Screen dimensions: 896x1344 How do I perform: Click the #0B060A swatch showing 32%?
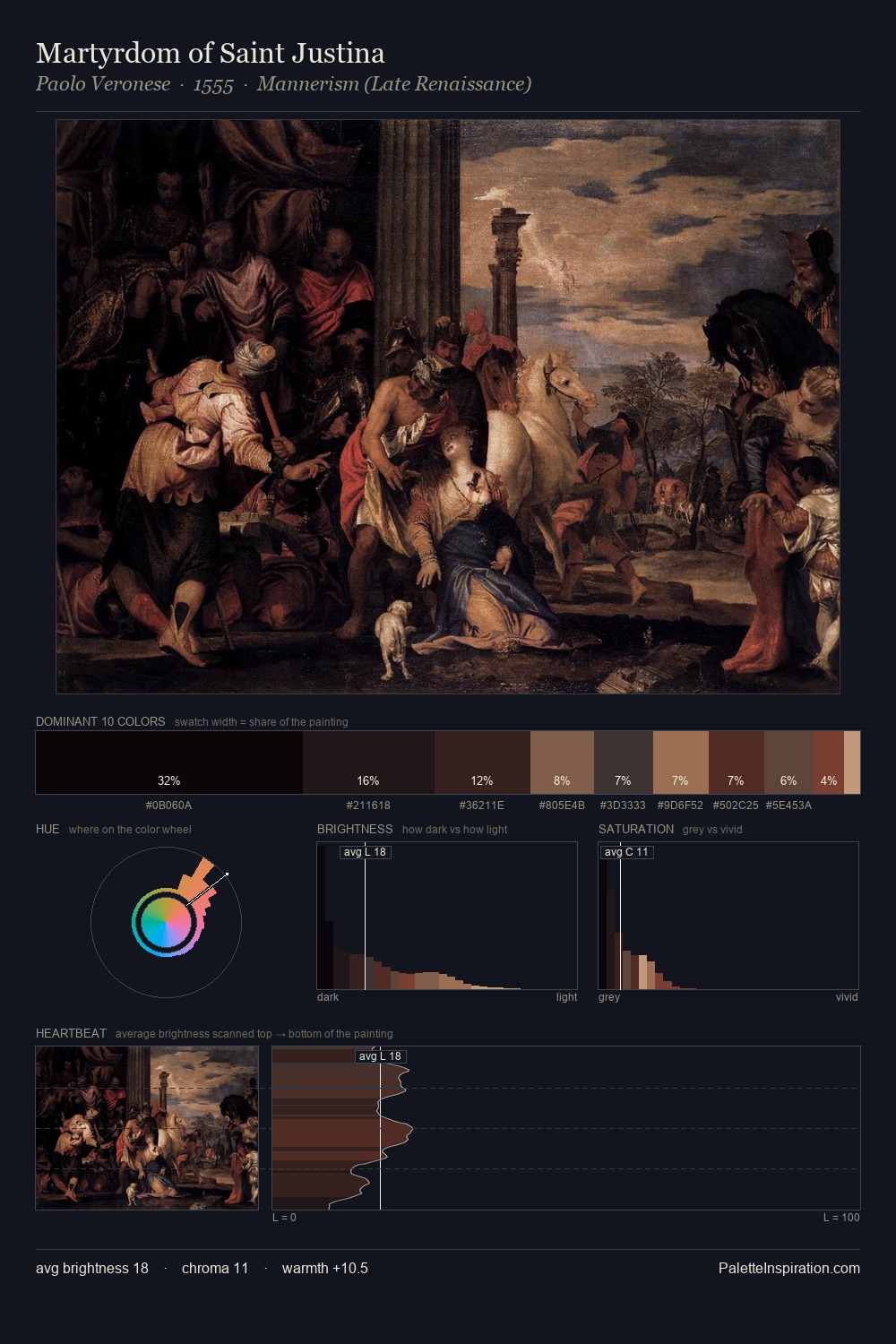click(x=169, y=762)
